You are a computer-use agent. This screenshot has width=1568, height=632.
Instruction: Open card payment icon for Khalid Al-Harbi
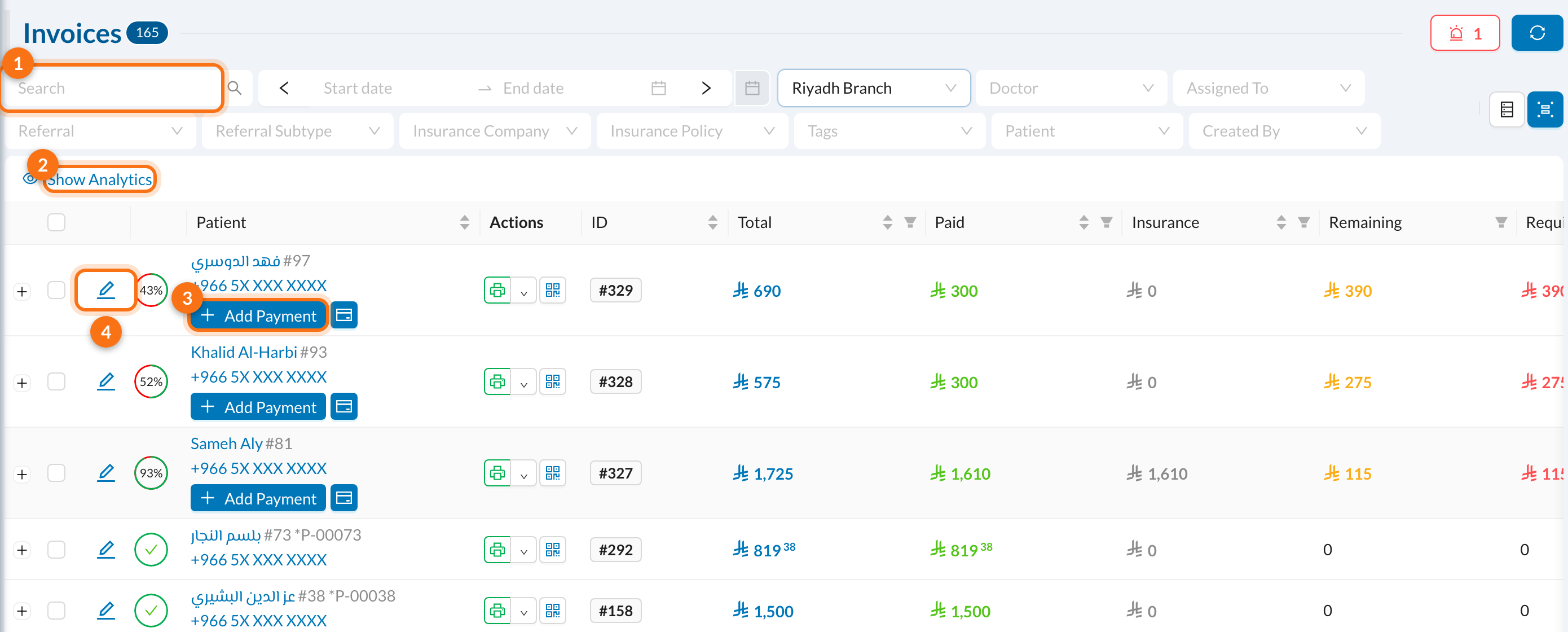click(344, 407)
